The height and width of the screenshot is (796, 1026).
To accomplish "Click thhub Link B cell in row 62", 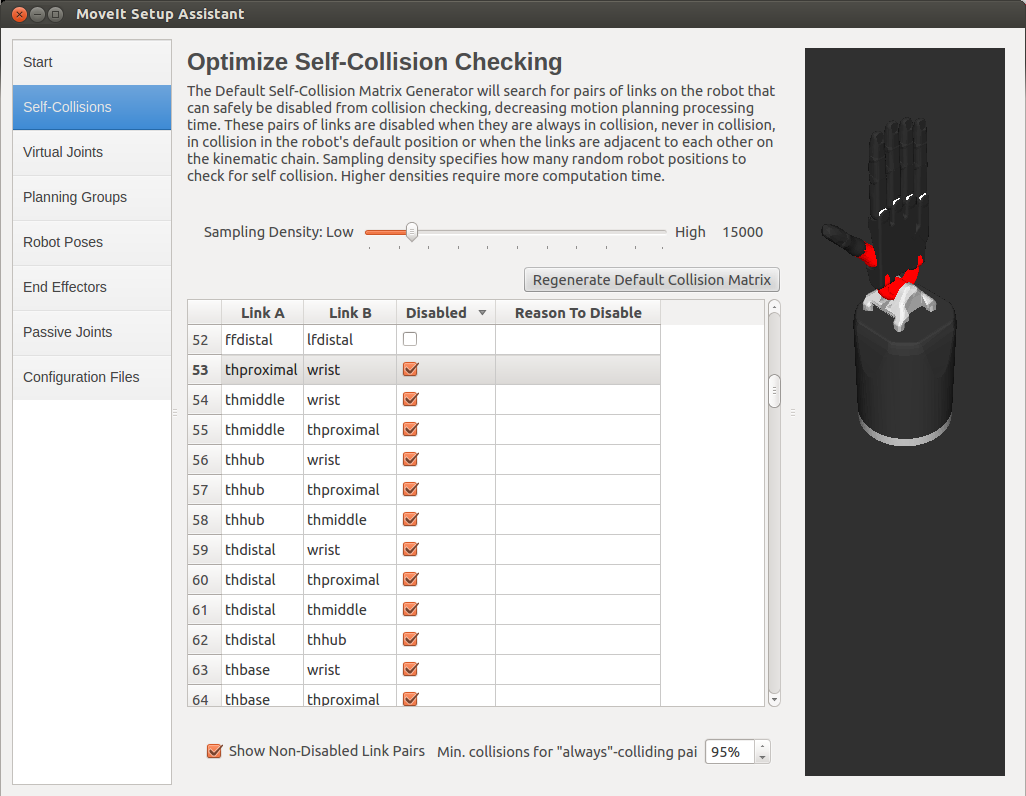I will (350, 640).
